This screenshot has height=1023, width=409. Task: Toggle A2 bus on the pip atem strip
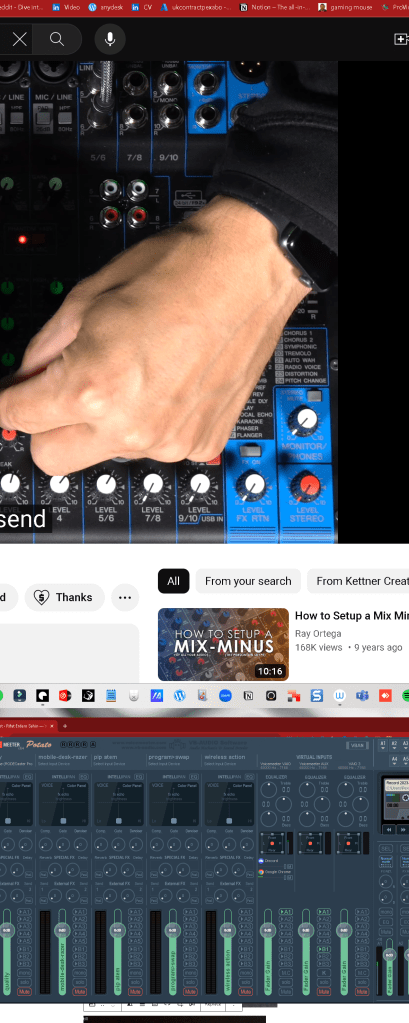click(134, 919)
